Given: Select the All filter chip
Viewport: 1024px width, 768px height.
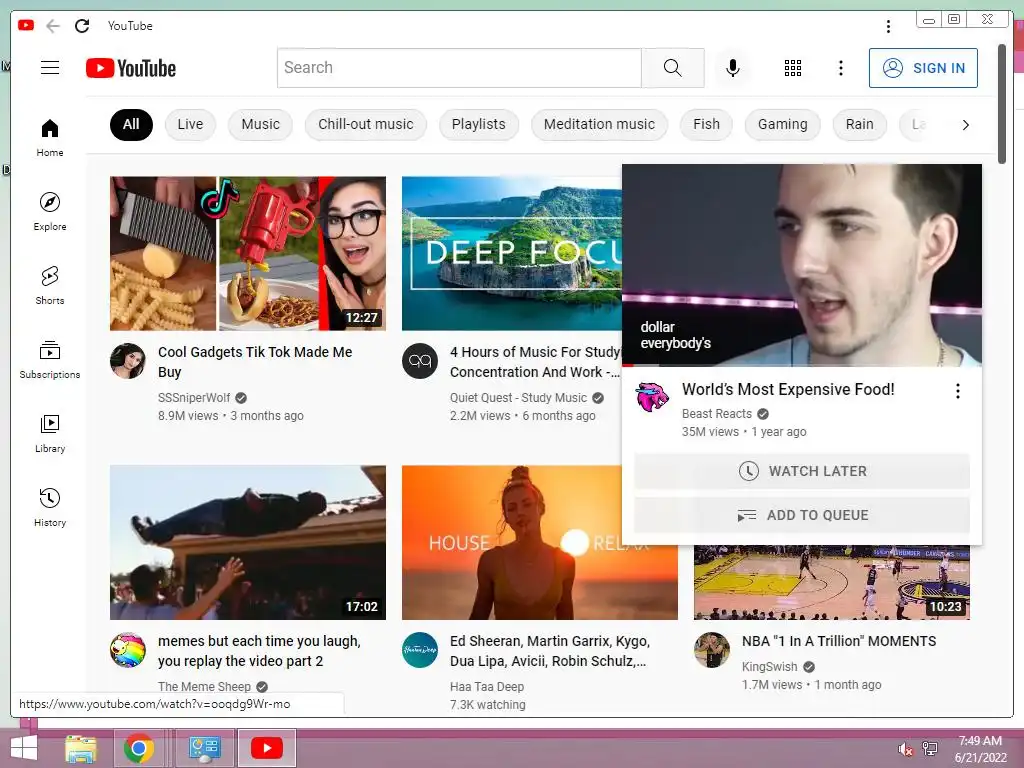Looking at the screenshot, I should (x=131, y=125).
